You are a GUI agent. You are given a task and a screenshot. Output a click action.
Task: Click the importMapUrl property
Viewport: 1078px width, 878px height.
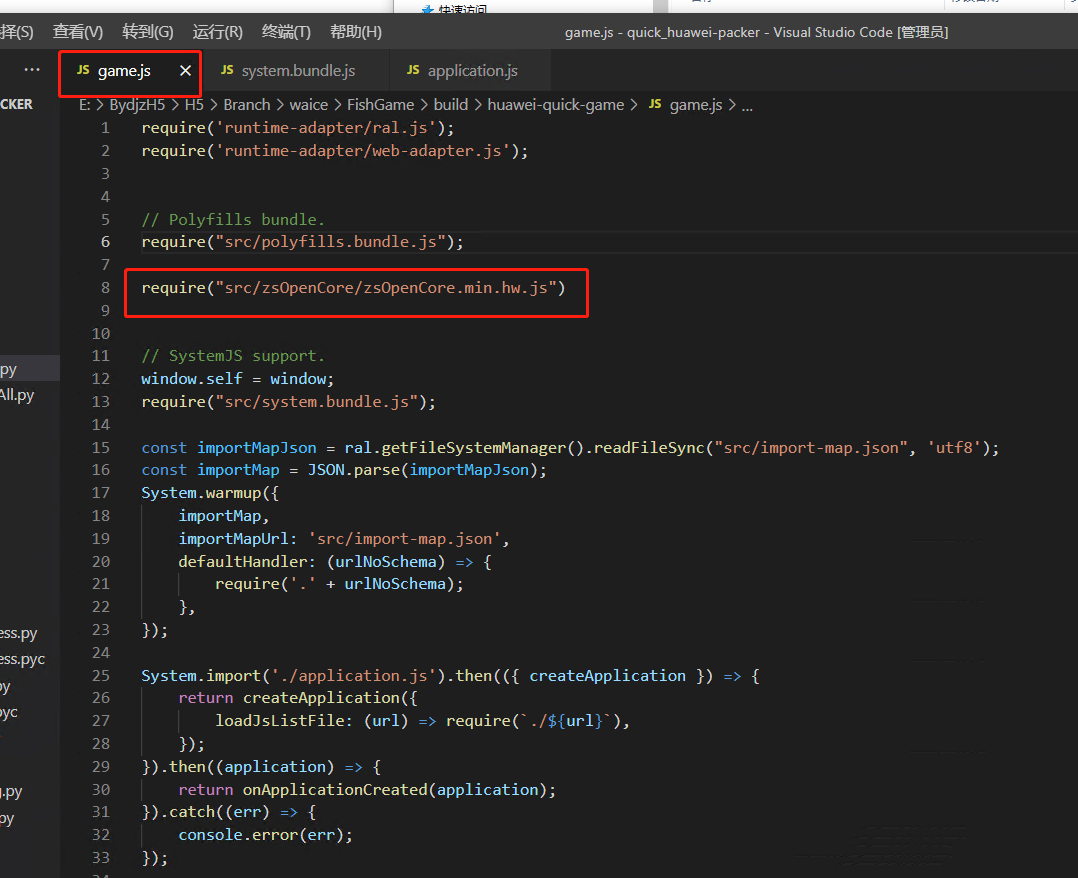point(233,539)
